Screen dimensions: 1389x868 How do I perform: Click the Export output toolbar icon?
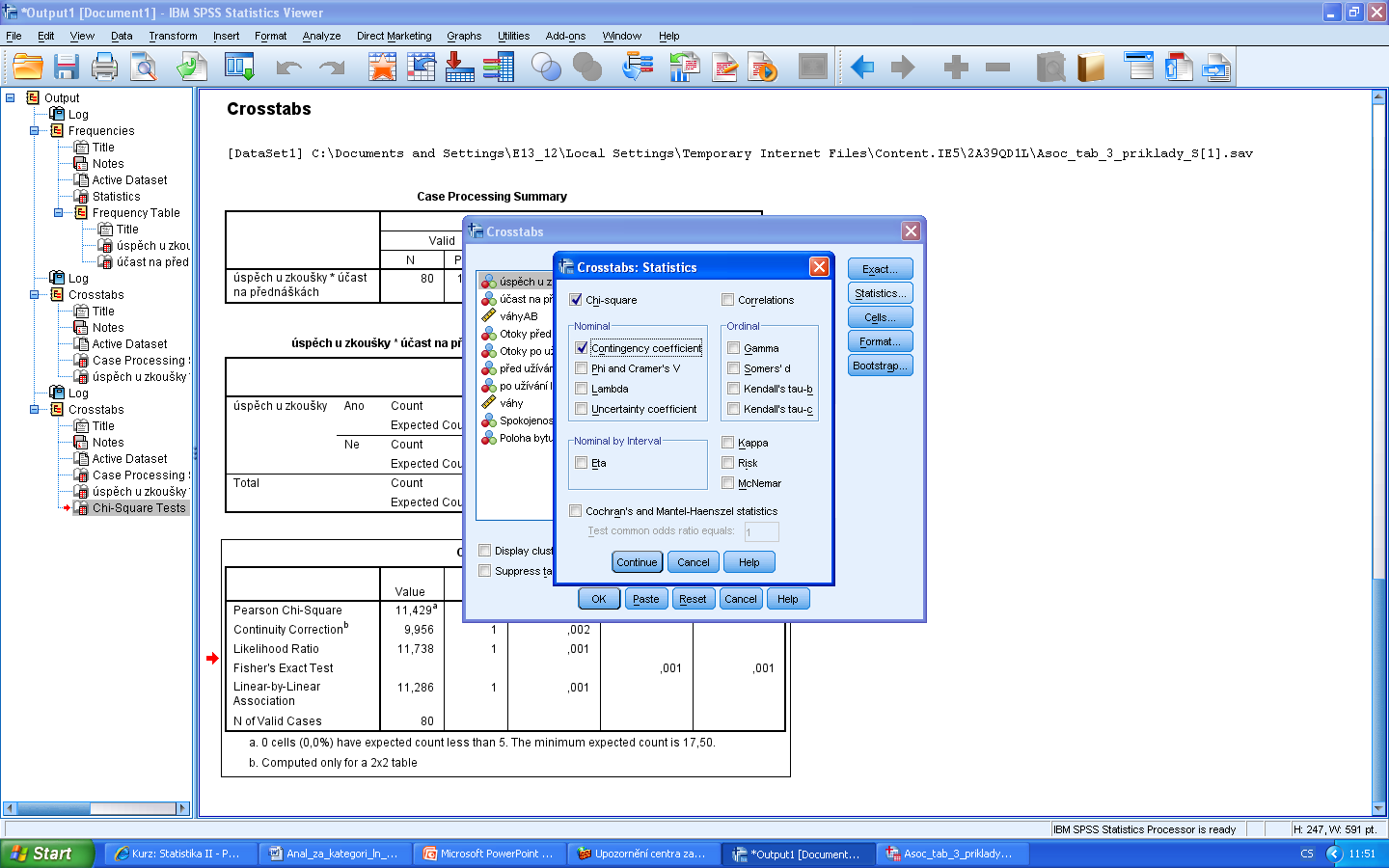[191, 67]
